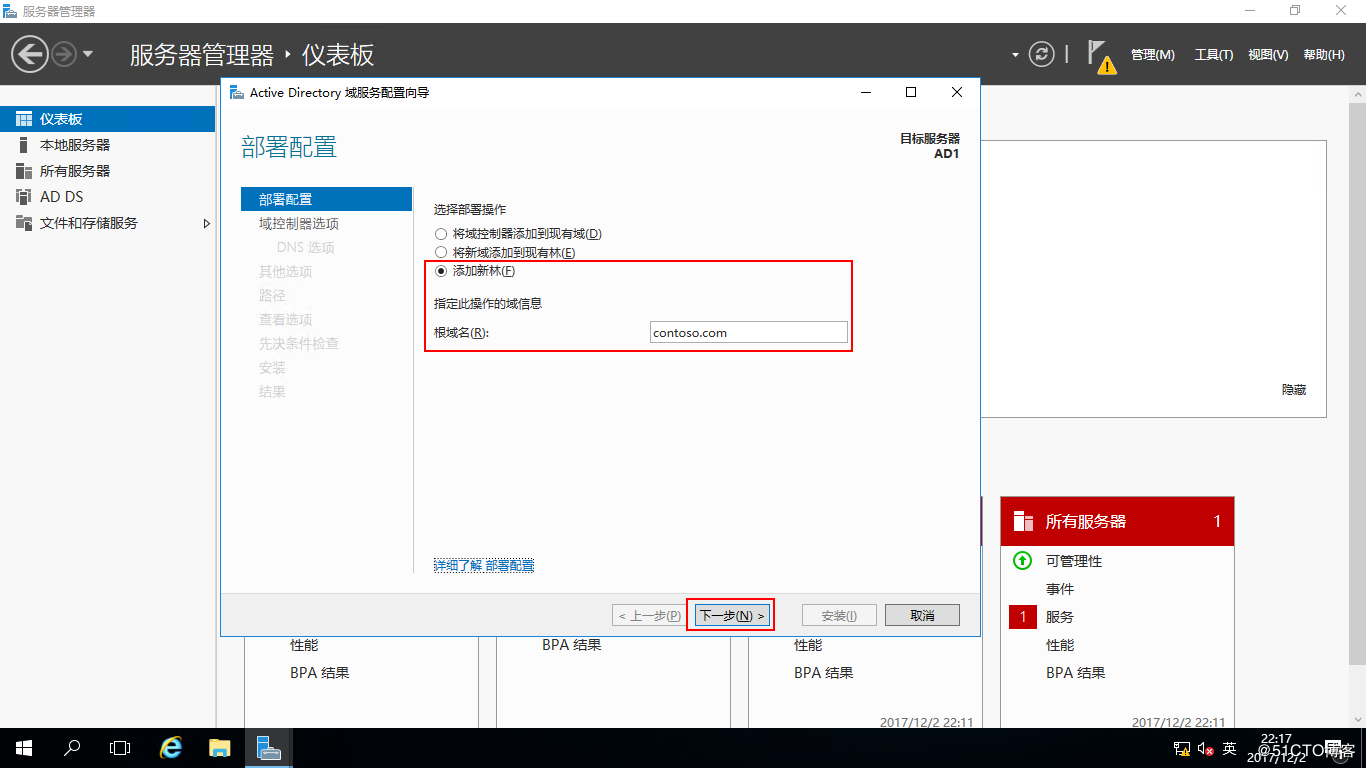Image resolution: width=1366 pixels, height=768 pixels.
Task: Click the 根域名 input field containing contoso.com
Action: (x=748, y=332)
